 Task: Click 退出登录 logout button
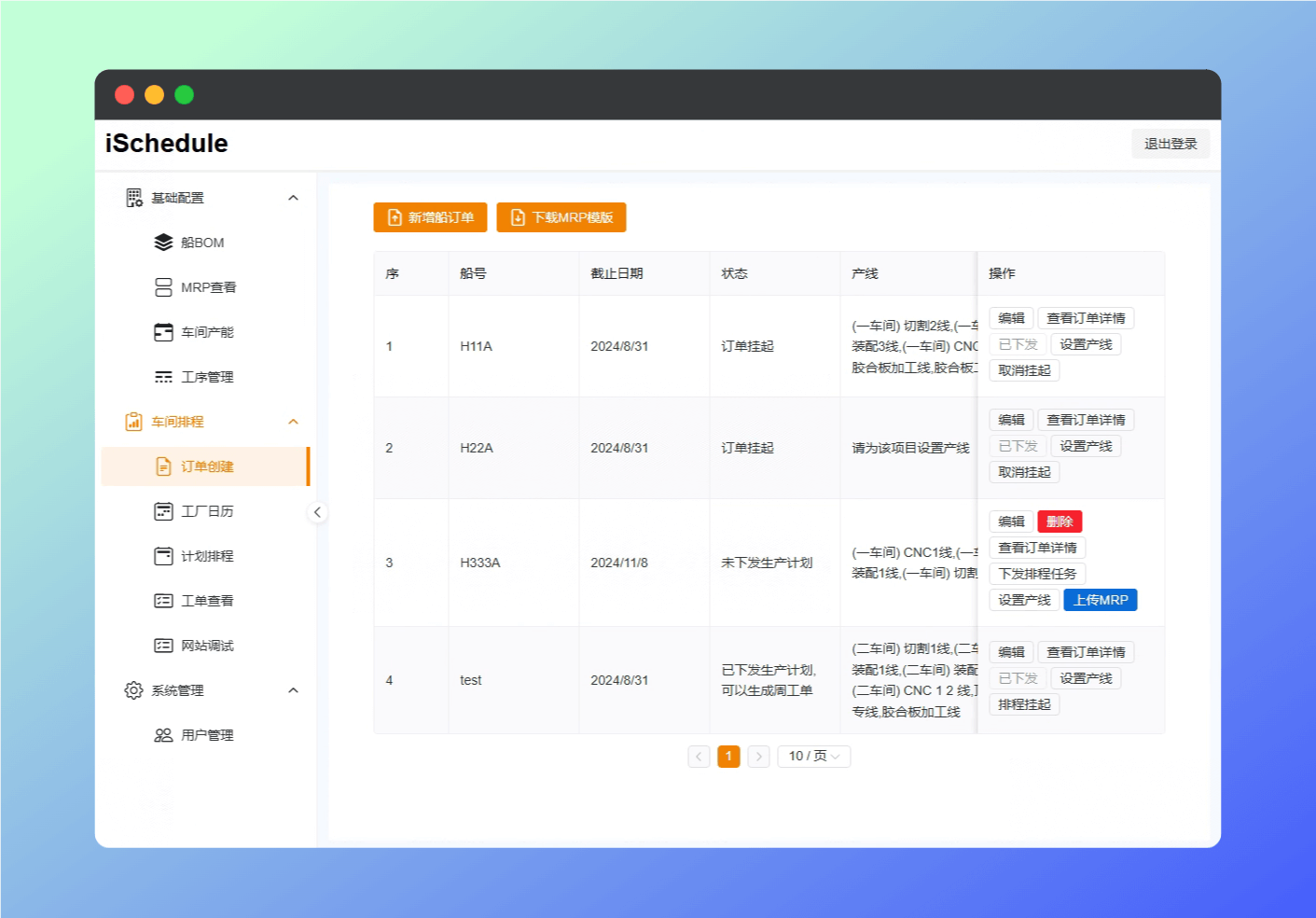click(1171, 144)
